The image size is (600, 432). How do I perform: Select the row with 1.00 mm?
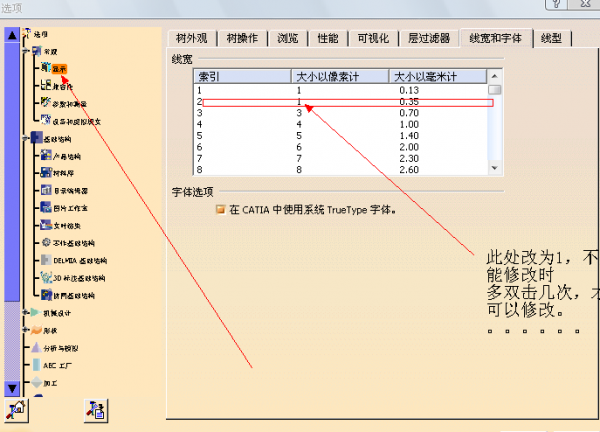pyautogui.click(x=341, y=125)
